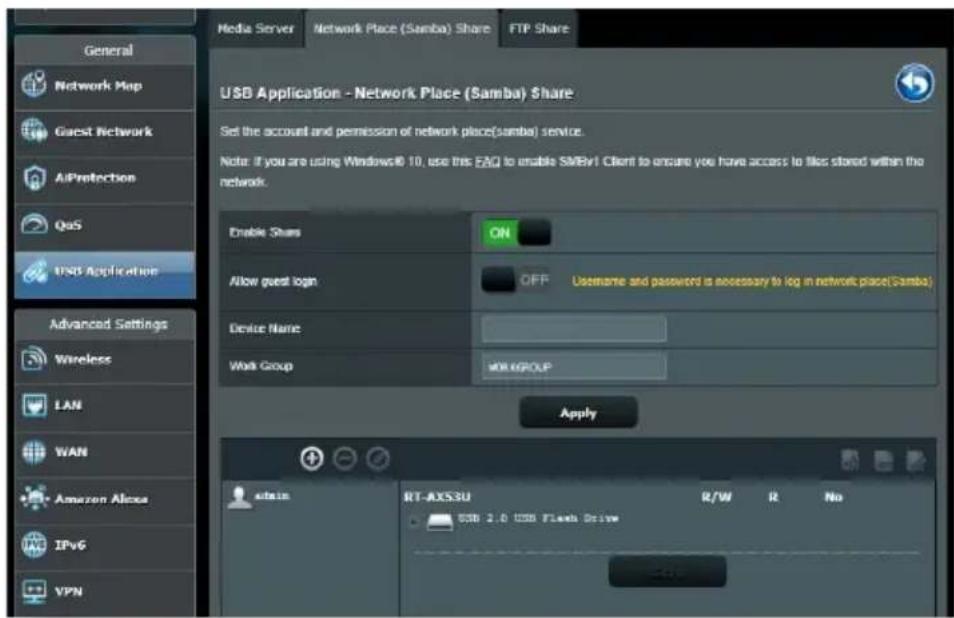The image size is (954, 618).
Task: Click the Device Name input field
Action: (x=574, y=329)
